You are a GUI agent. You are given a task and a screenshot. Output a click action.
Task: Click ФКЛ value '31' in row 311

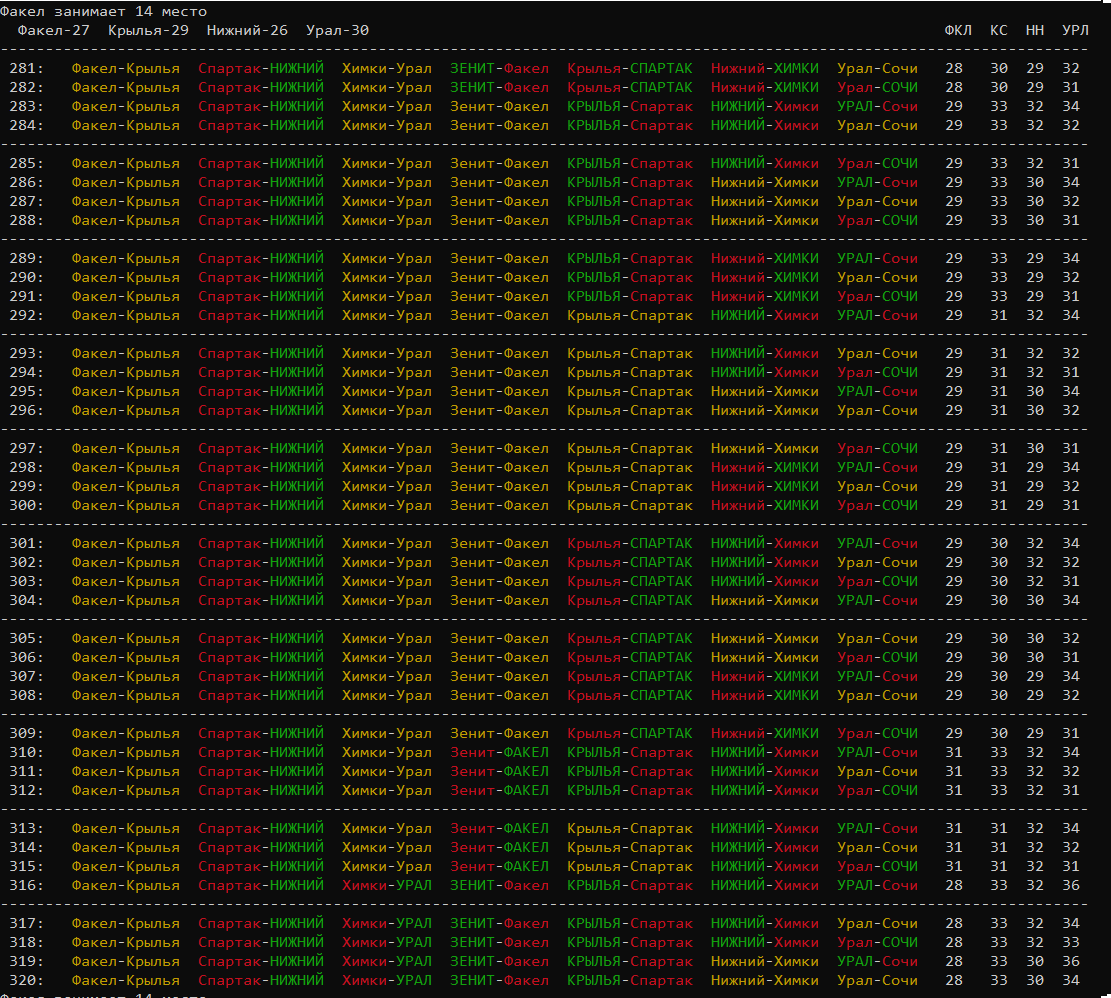coord(954,772)
